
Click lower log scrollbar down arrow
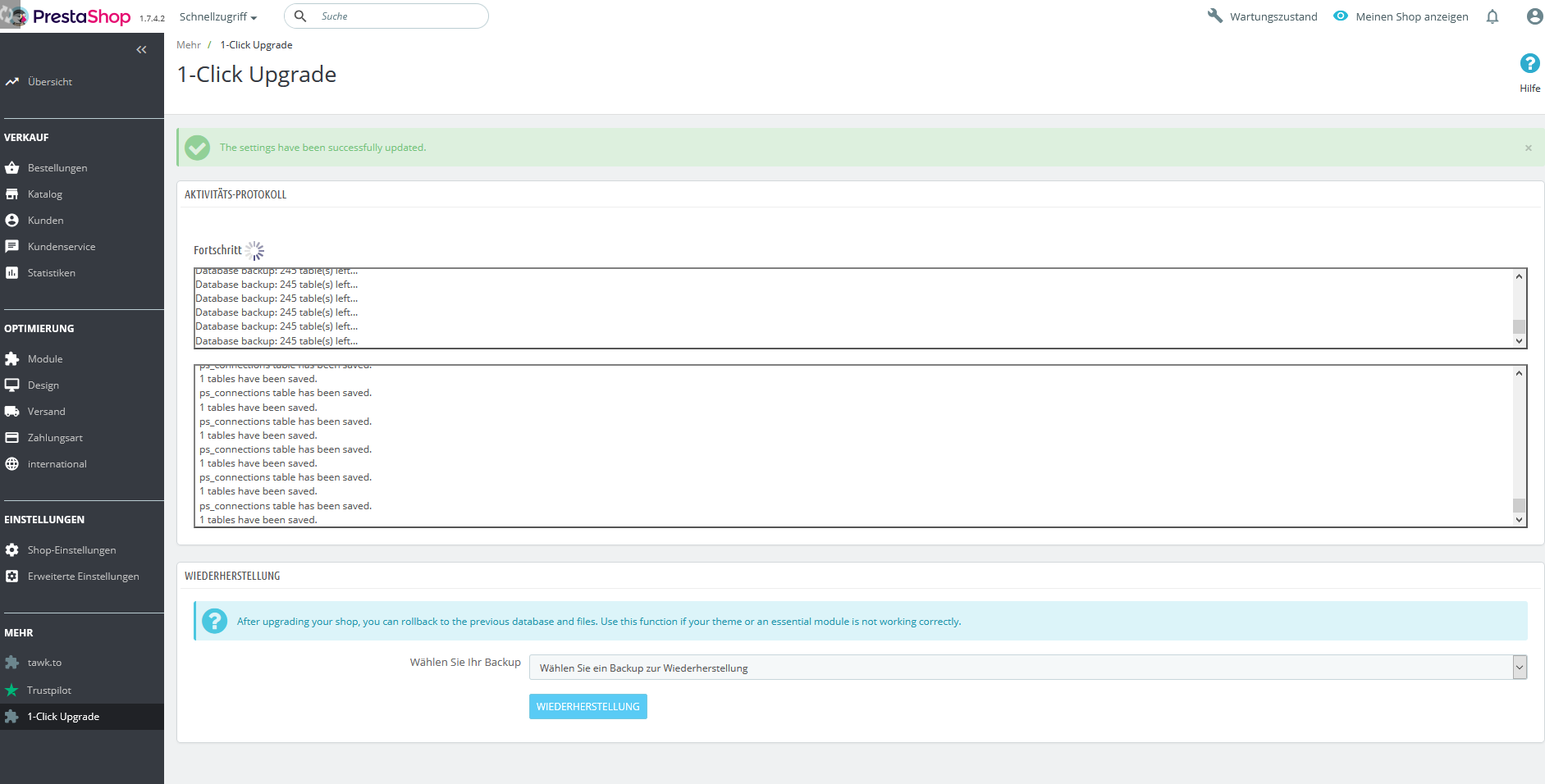click(1519, 520)
